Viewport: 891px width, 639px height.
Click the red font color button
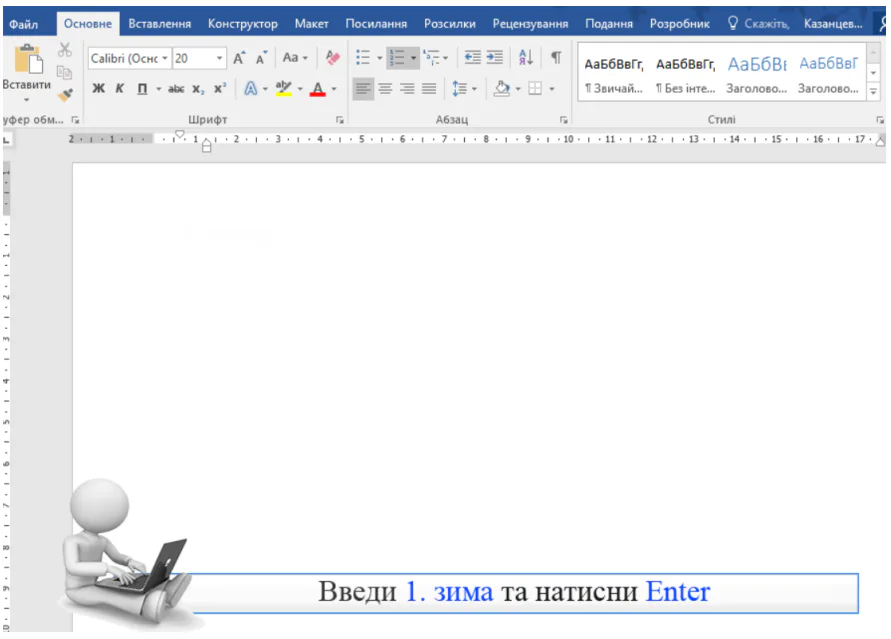click(317, 89)
